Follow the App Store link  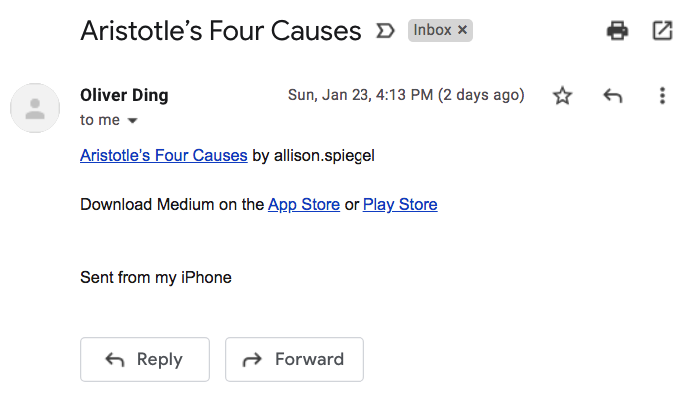click(x=304, y=204)
